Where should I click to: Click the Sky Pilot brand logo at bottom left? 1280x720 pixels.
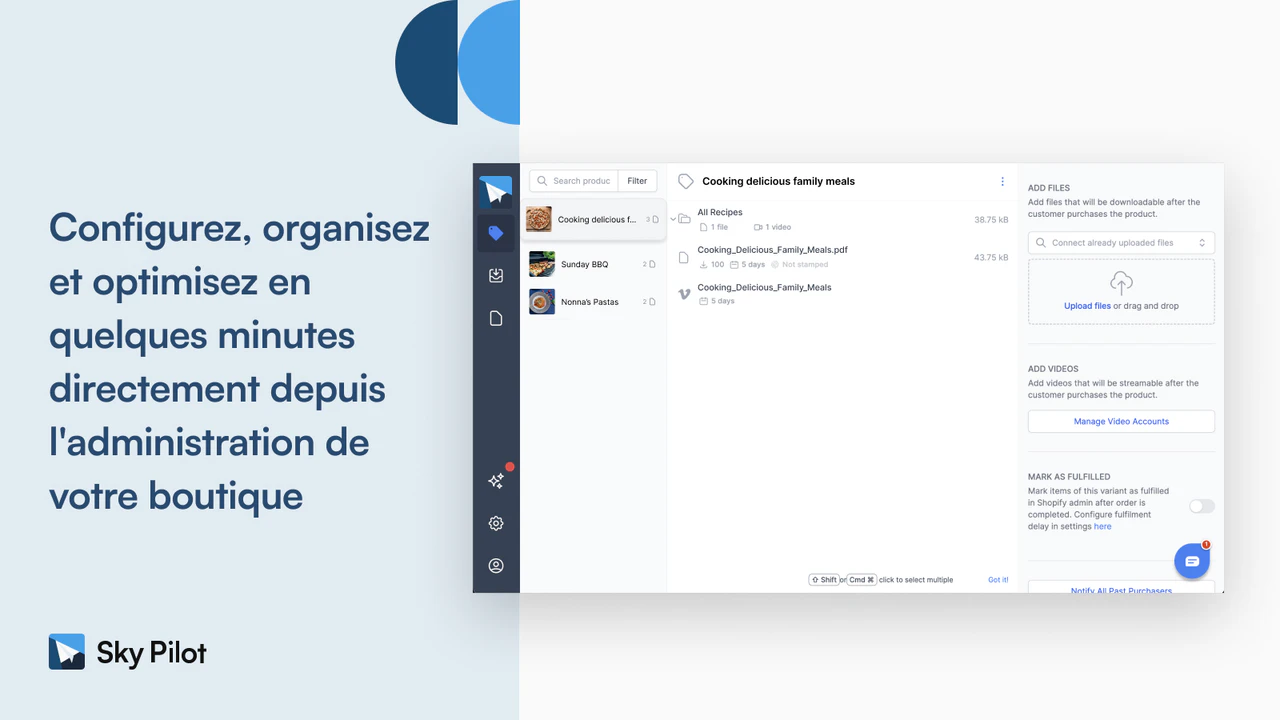point(128,652)
